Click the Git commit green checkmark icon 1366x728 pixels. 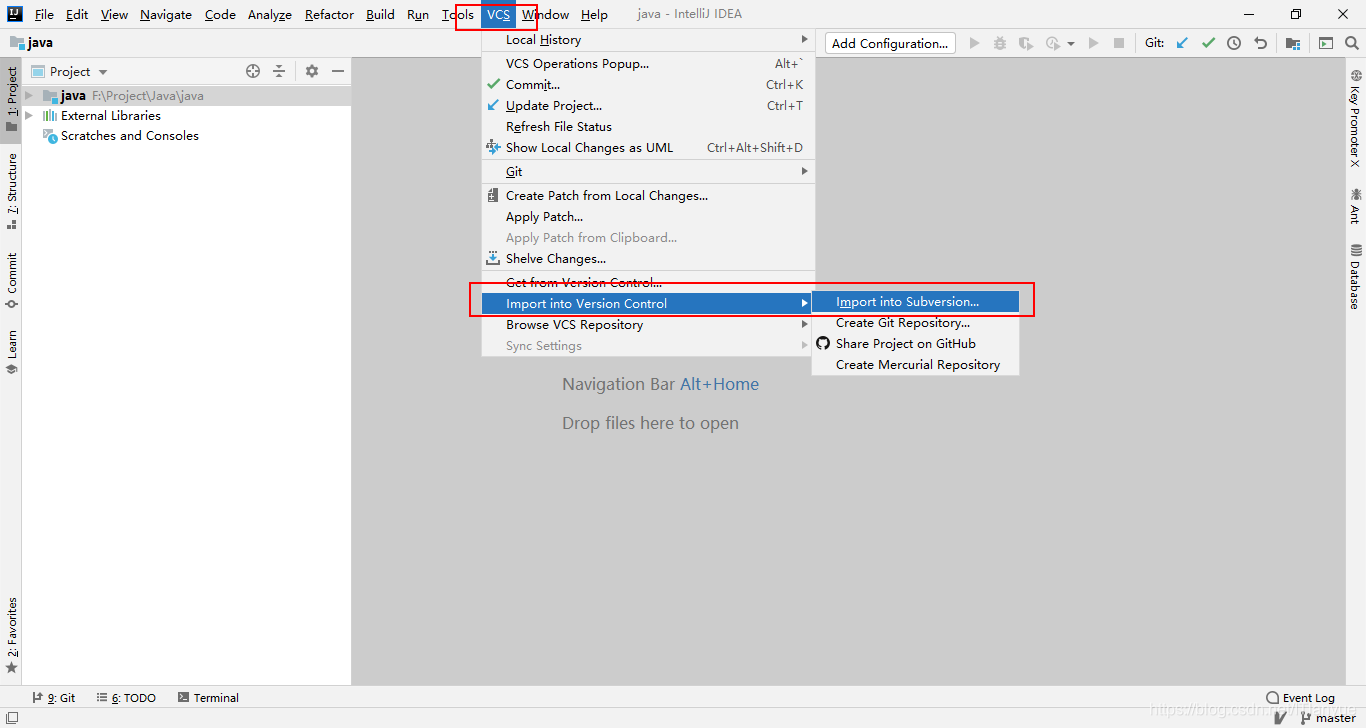point(1208,43)
